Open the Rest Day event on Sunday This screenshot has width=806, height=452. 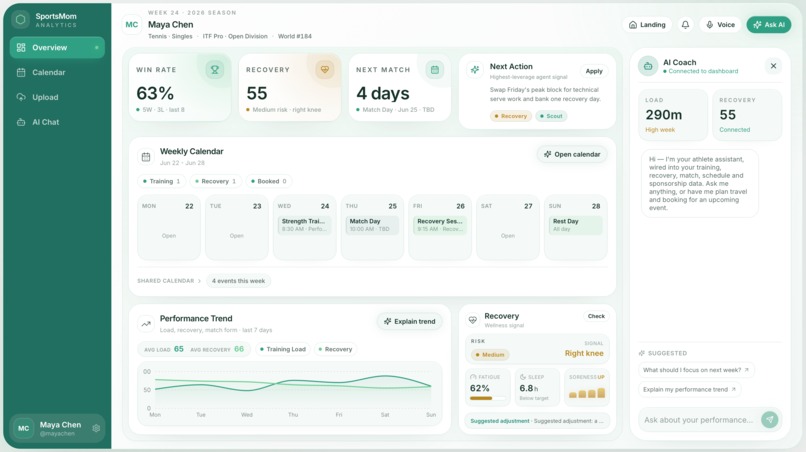pos(576,225)
